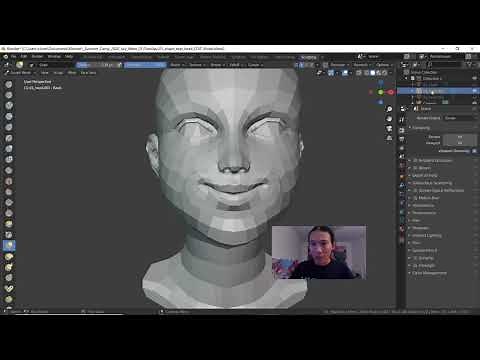
Task: Select the Blob brush tool
Action: click(x=9, y=159)
